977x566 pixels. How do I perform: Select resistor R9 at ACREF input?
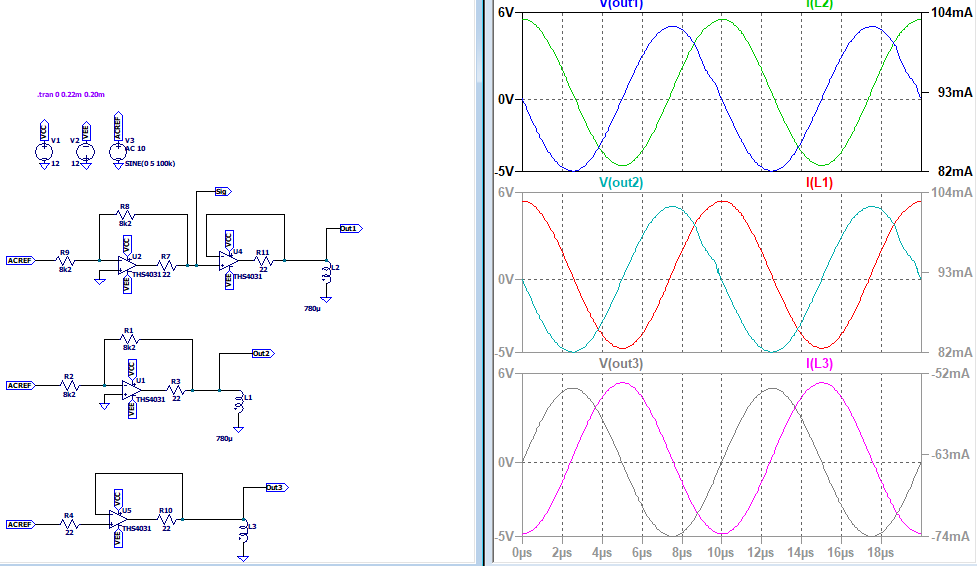[65, 260]
